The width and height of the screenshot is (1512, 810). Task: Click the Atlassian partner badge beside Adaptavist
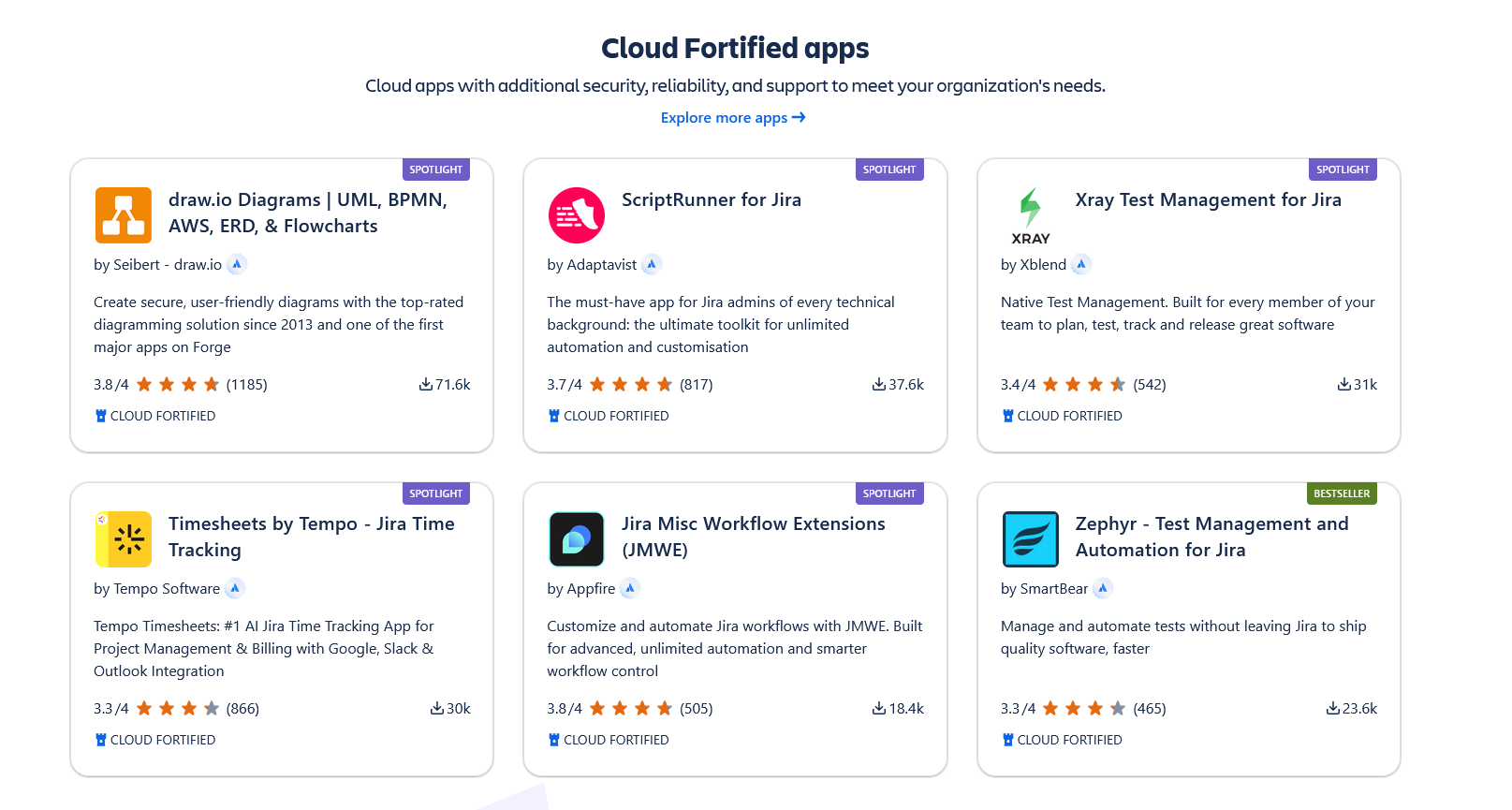pos(653,264)
